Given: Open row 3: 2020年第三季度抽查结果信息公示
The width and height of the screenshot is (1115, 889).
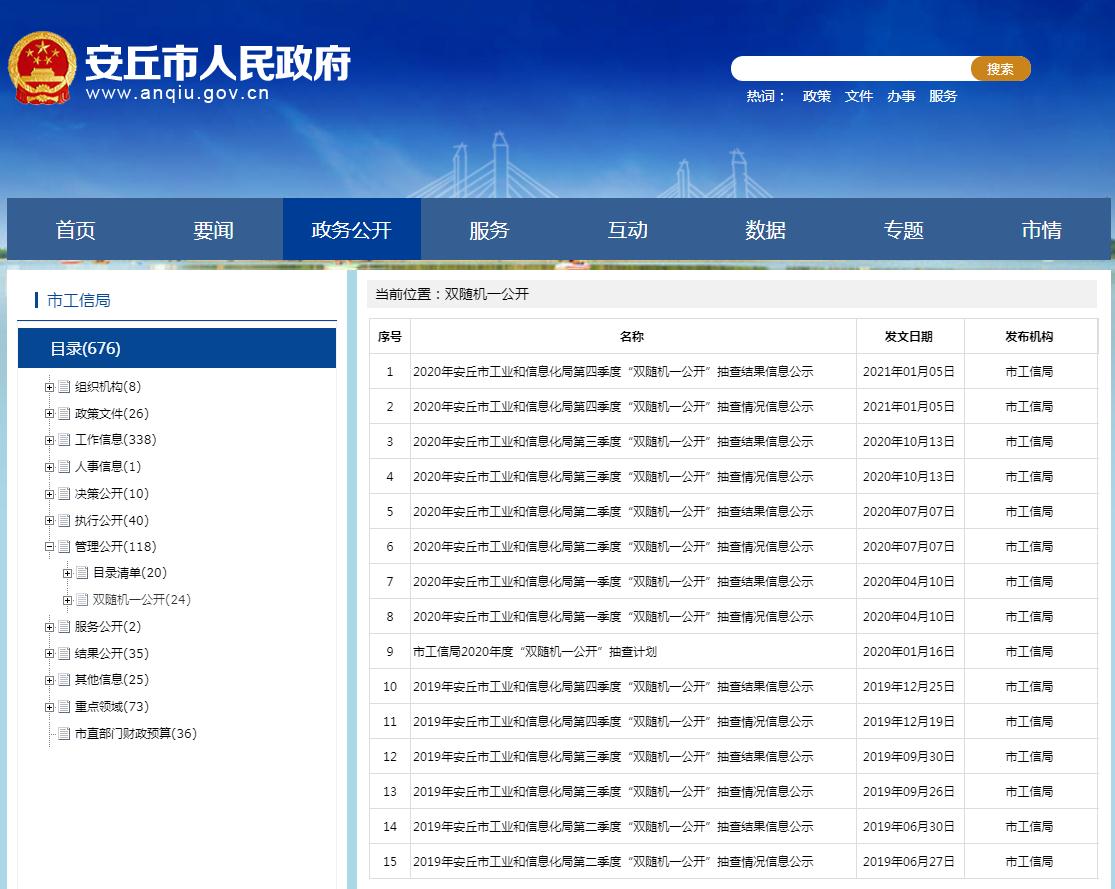Looking at the screenshot, I should (613, 442).
